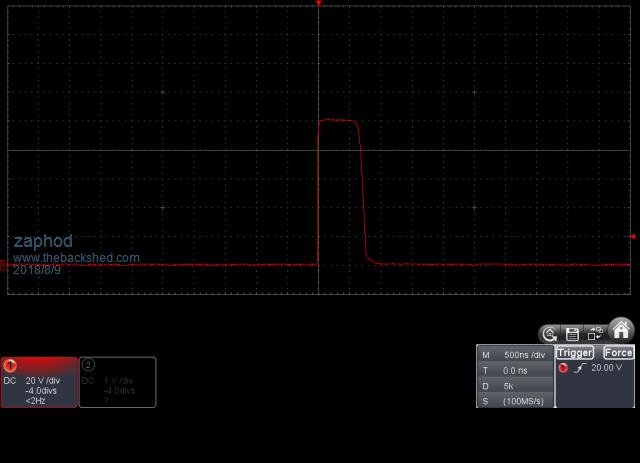The width and height of the screenshot is (640, 463).
Task: Tap the Home icon
Action: (x=621, y=330)
